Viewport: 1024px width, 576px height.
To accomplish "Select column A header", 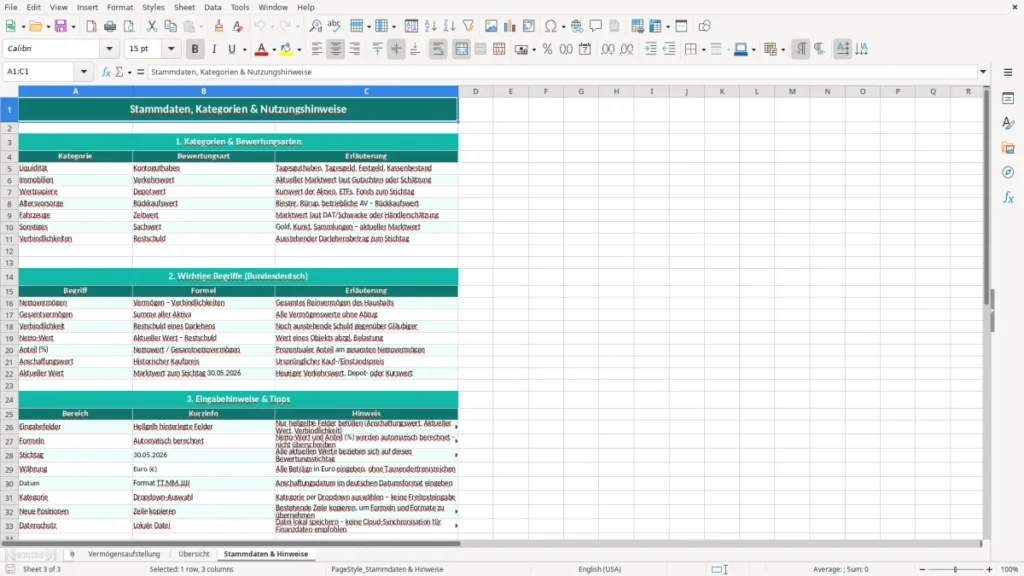I will [75, 91].
